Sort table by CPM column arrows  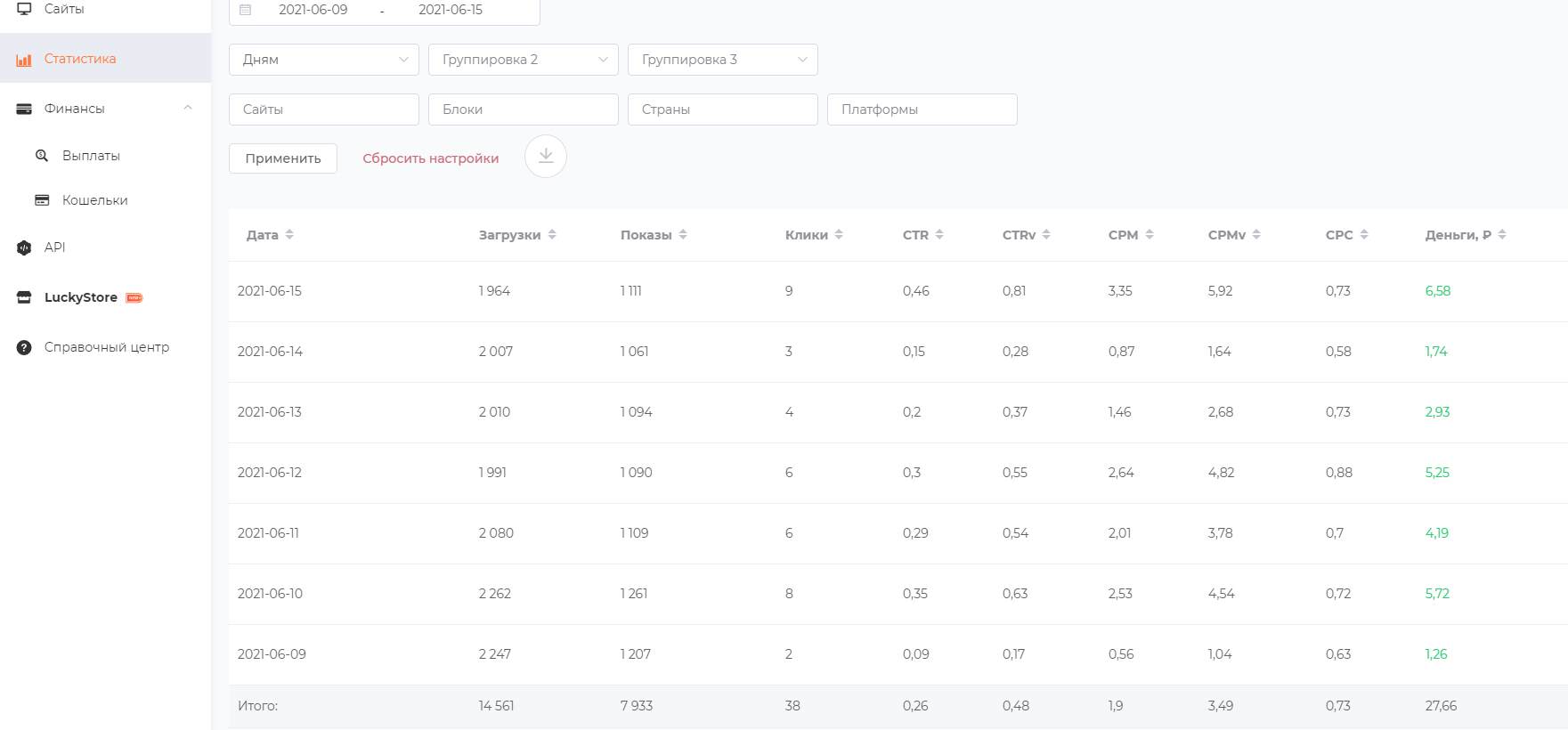point(1150,235)
